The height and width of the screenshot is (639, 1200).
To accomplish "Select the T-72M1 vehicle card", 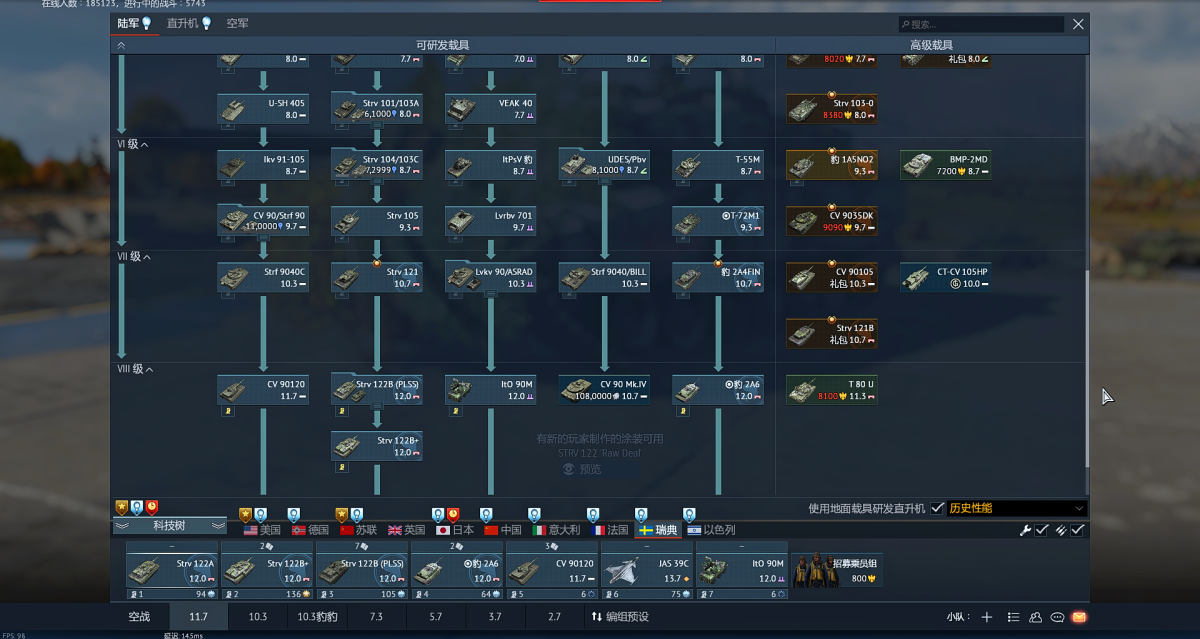I will coord(718,220).
